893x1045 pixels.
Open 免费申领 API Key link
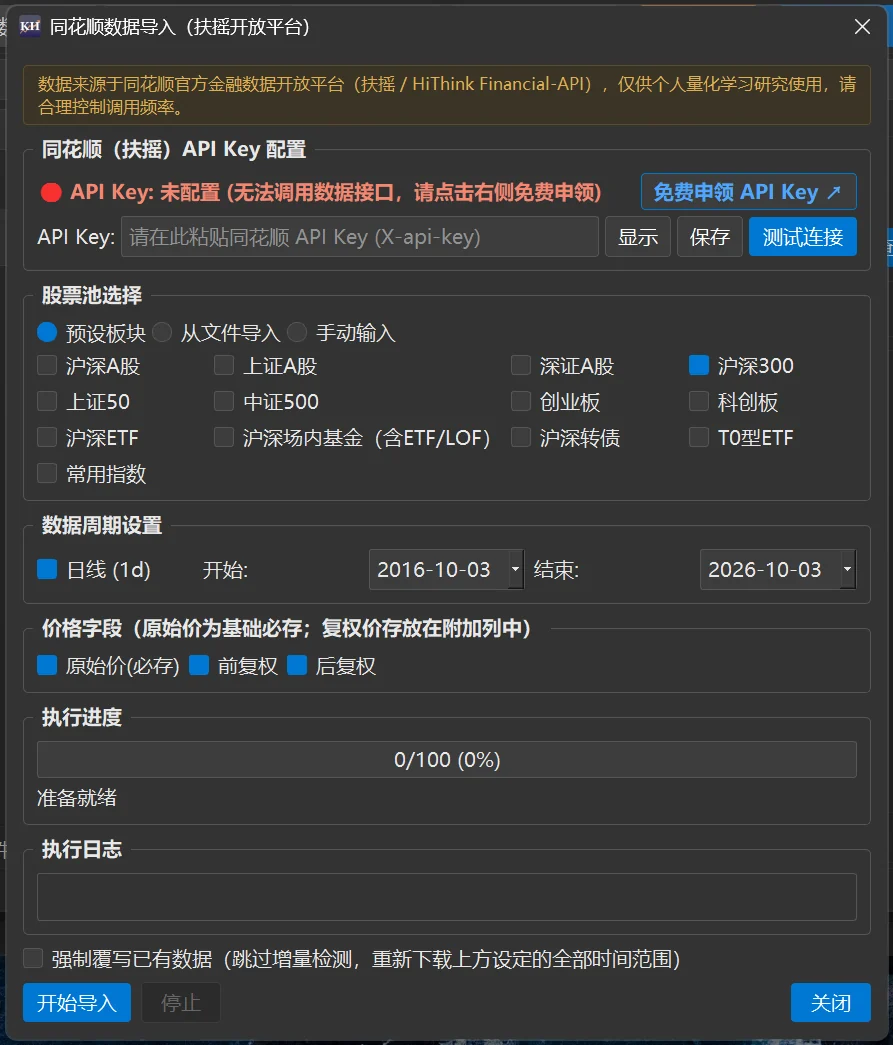click(x=748, y=192)
